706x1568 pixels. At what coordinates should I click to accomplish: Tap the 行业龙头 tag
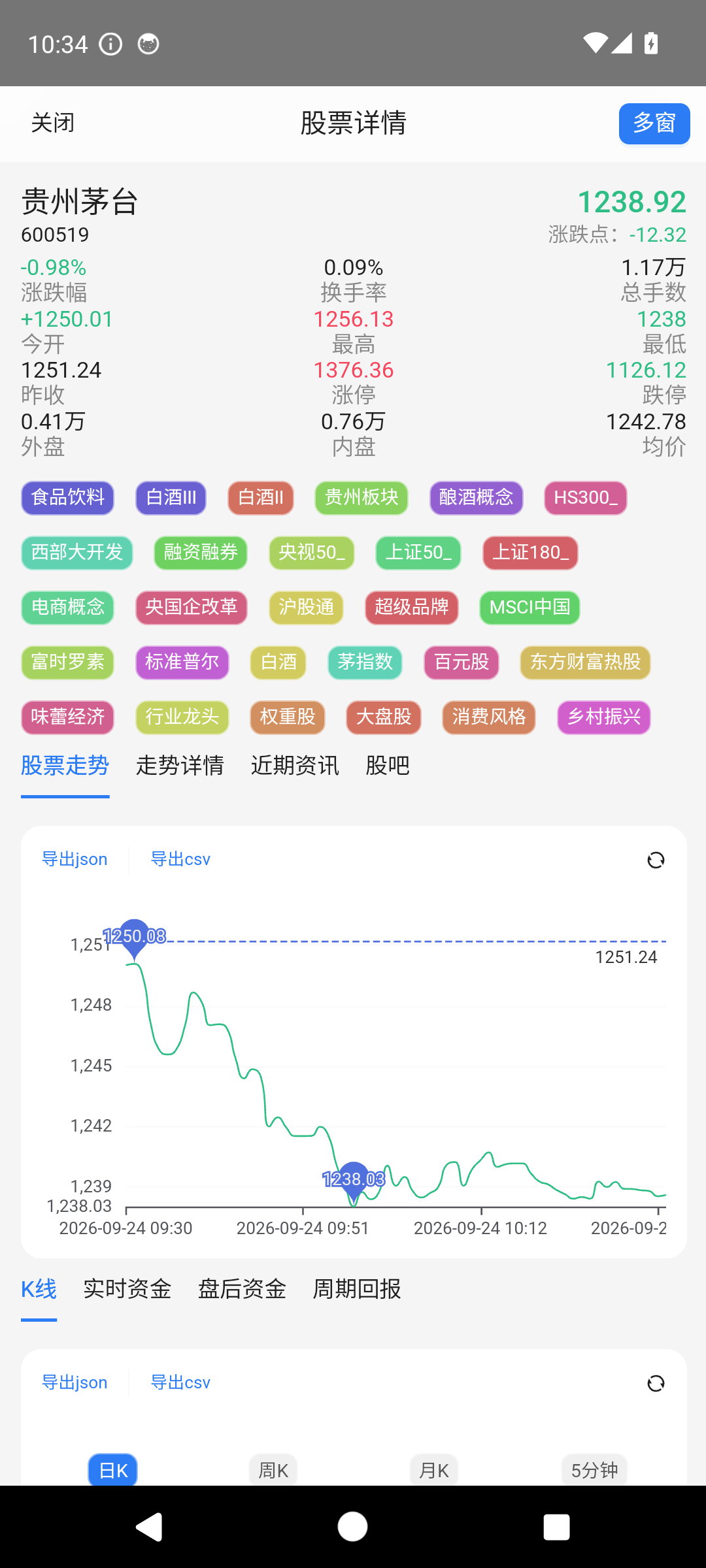click(x=182, y=717)
